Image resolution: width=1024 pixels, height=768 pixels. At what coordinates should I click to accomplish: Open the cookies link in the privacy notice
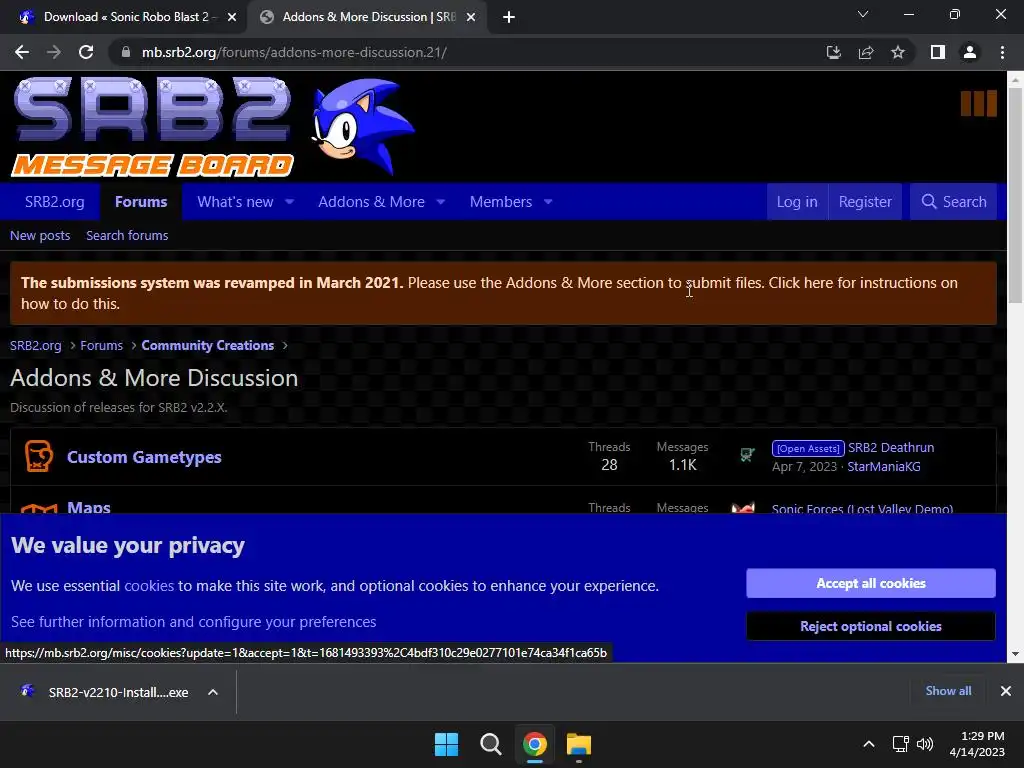pos(149,586)
